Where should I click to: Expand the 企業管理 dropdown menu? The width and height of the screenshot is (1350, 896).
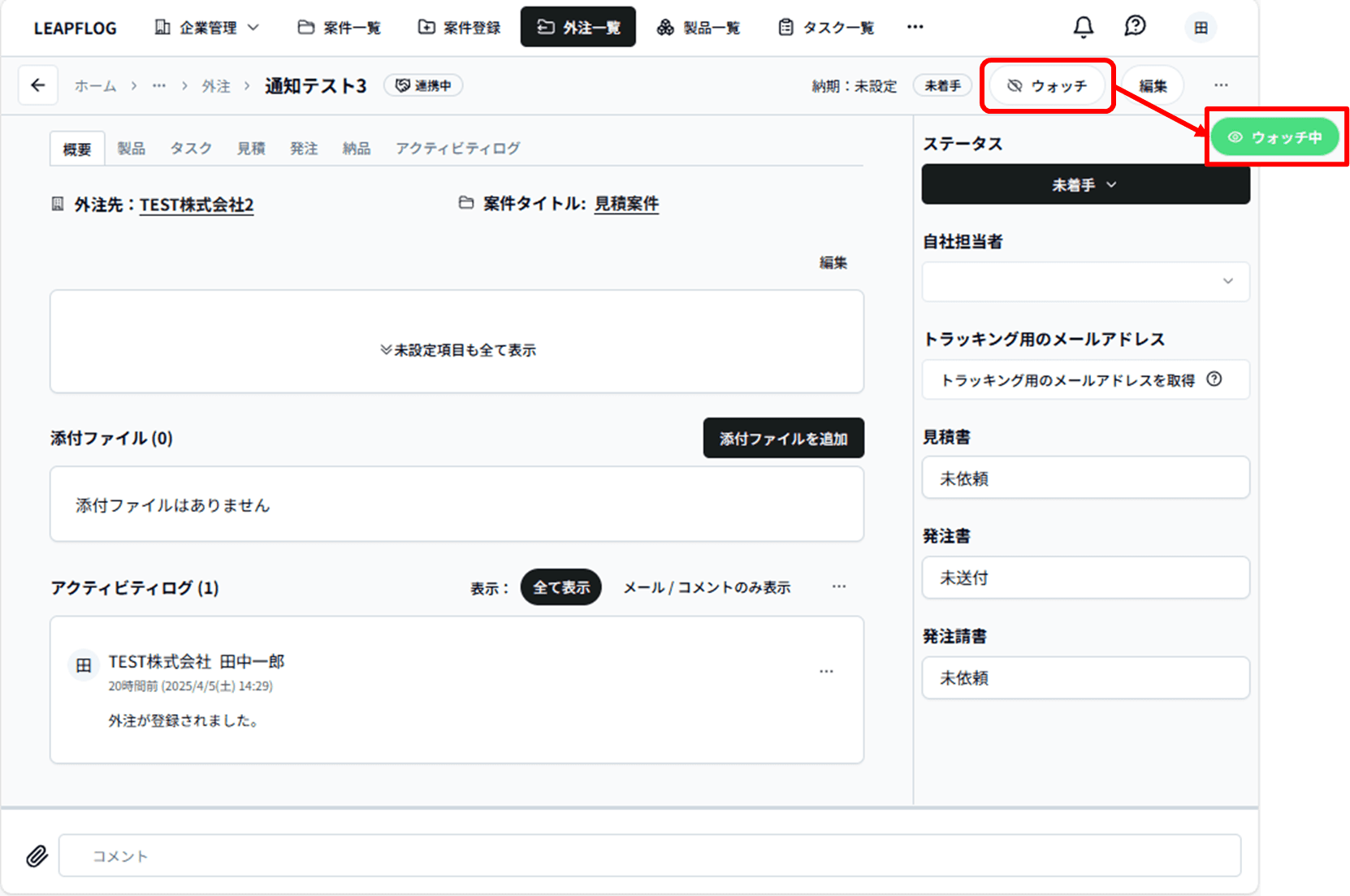coord(207,28)
